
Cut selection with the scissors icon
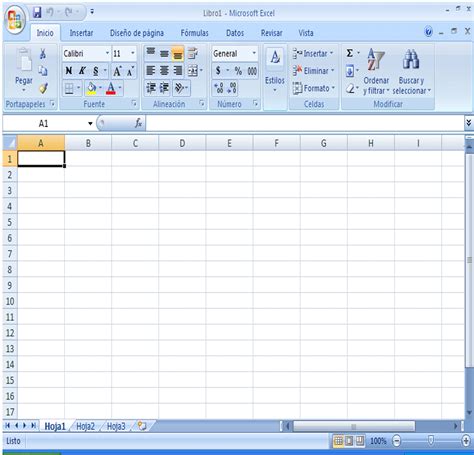(43, 53)
